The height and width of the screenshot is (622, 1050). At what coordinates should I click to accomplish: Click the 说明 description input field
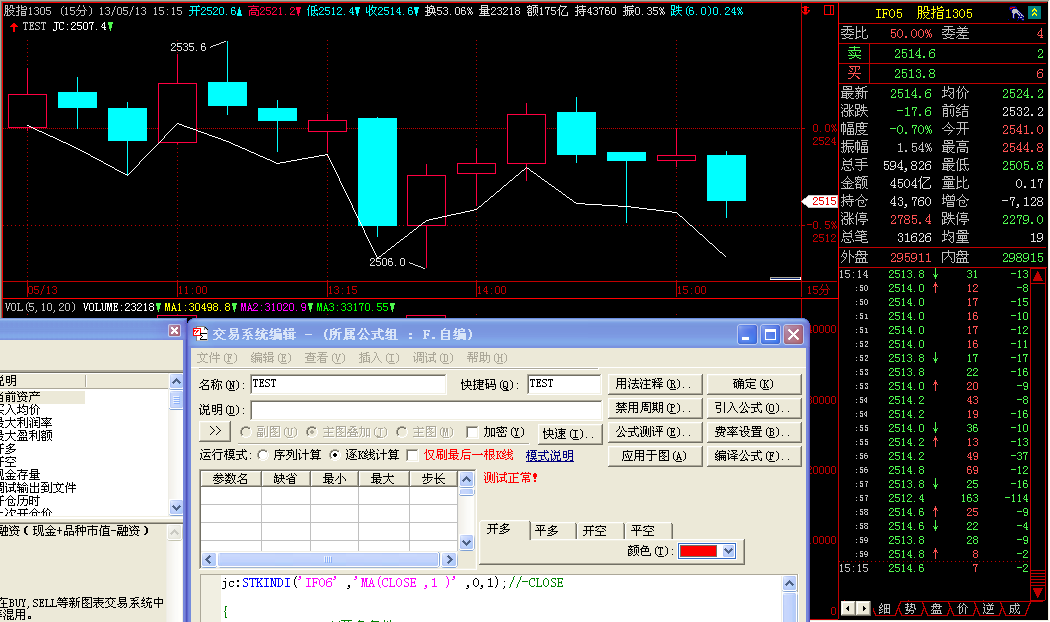(426, 409)
